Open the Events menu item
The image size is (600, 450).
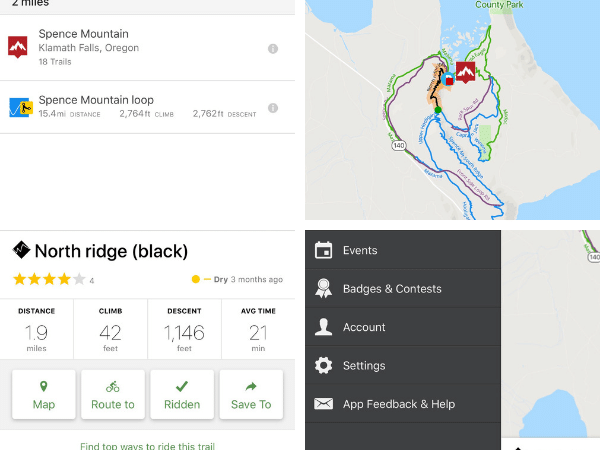pos(360,250)
